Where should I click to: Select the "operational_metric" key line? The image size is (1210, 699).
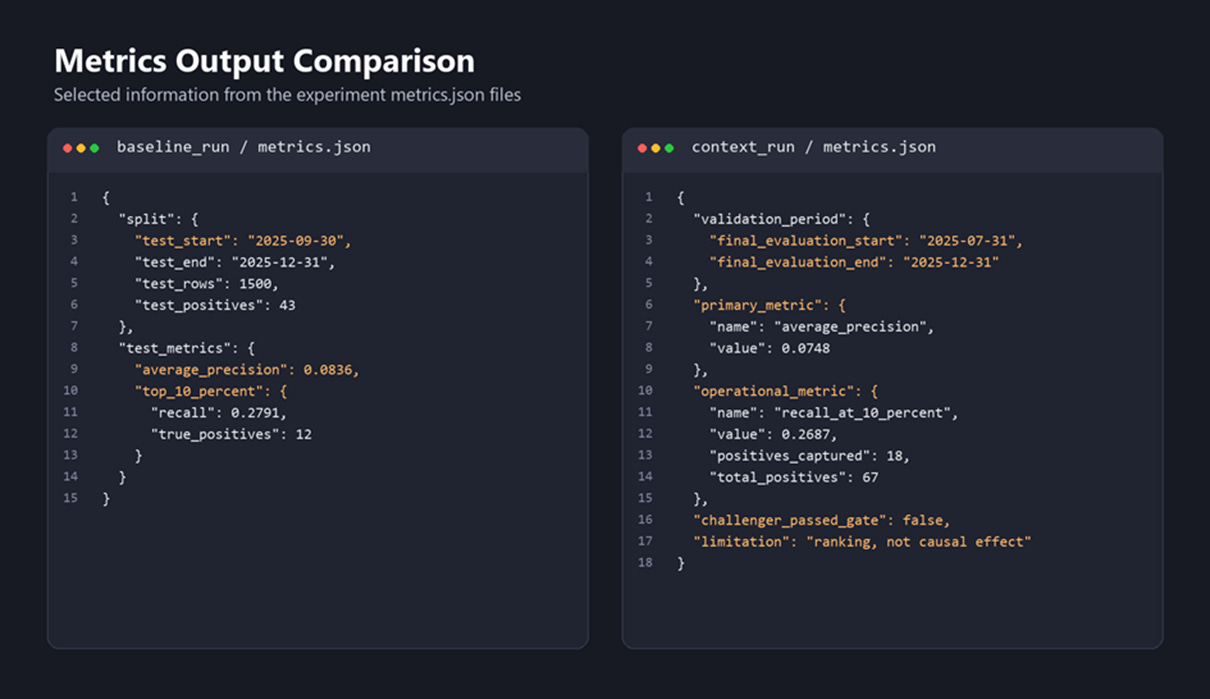tap(785, 391)
